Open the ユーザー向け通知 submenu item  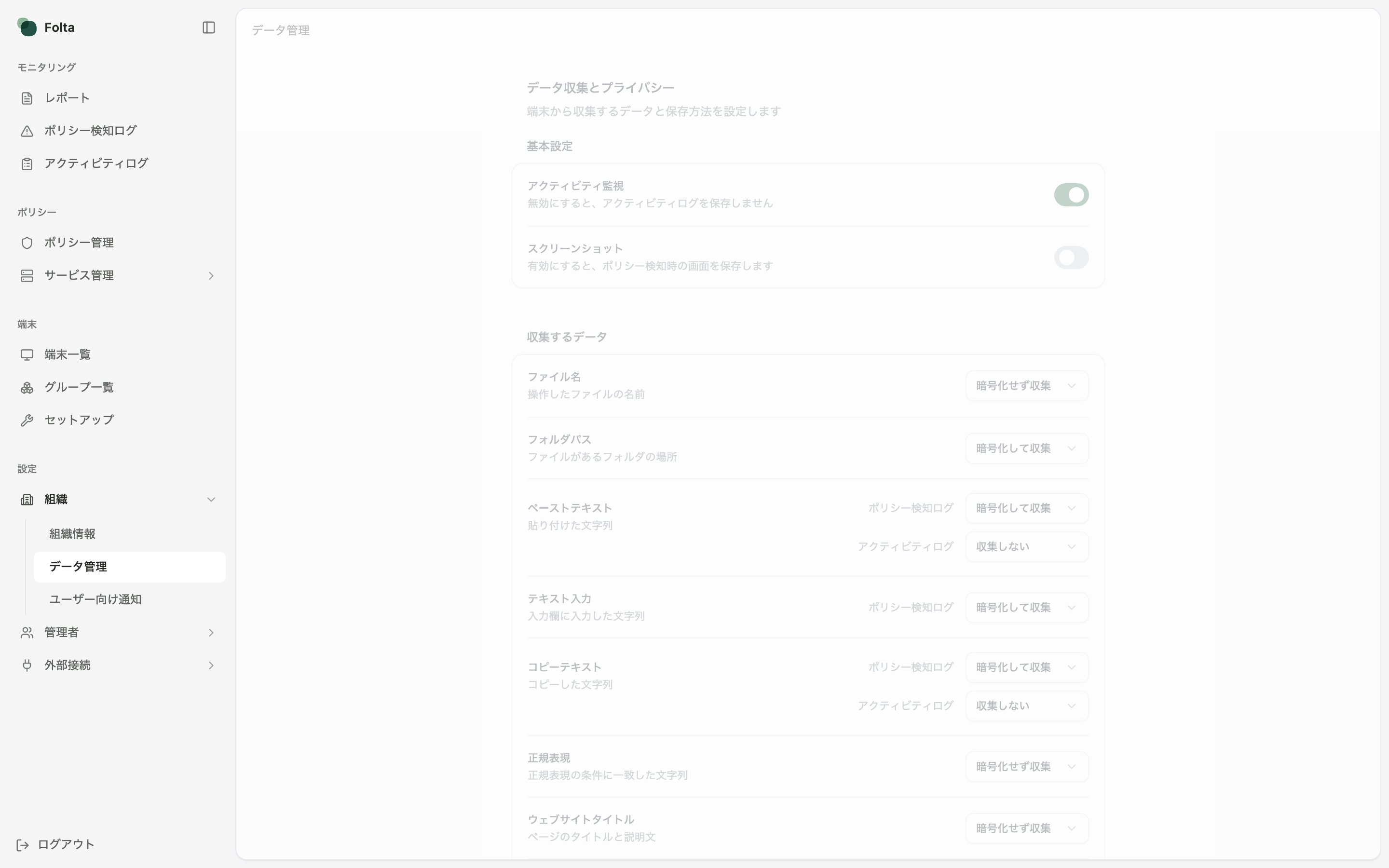click(x=130, y=599)
